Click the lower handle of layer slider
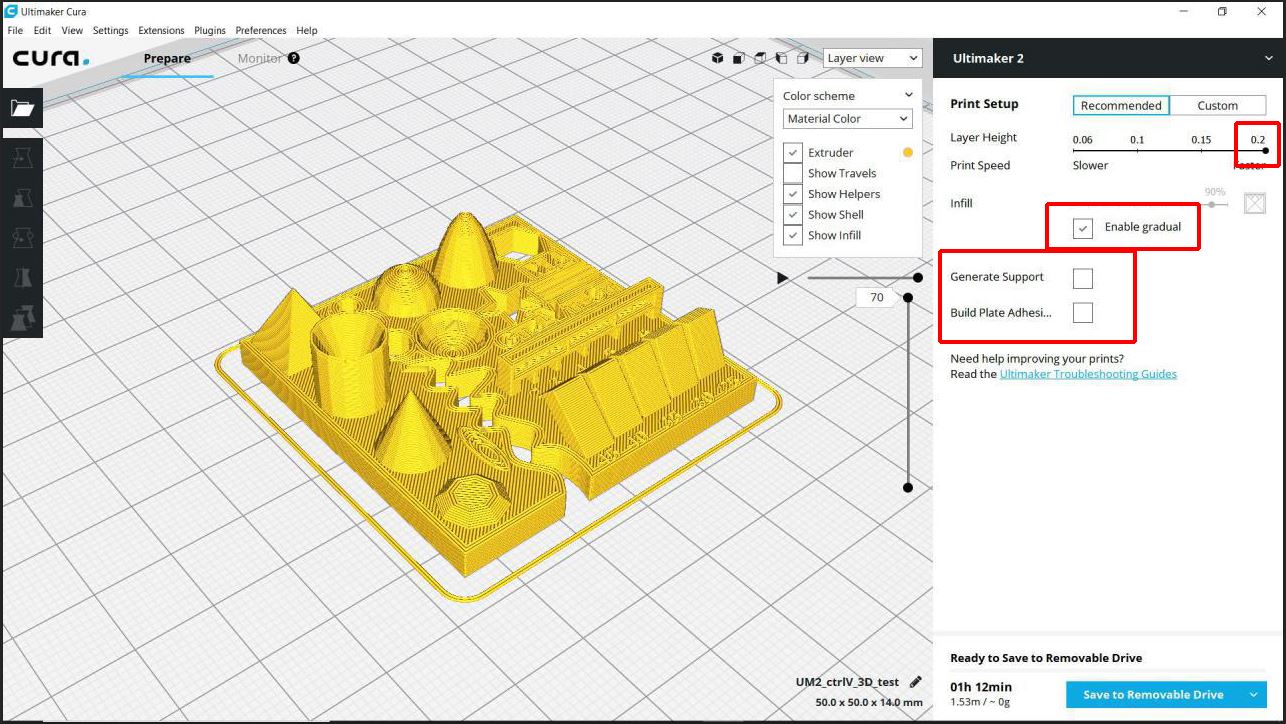 pos(908,488)
